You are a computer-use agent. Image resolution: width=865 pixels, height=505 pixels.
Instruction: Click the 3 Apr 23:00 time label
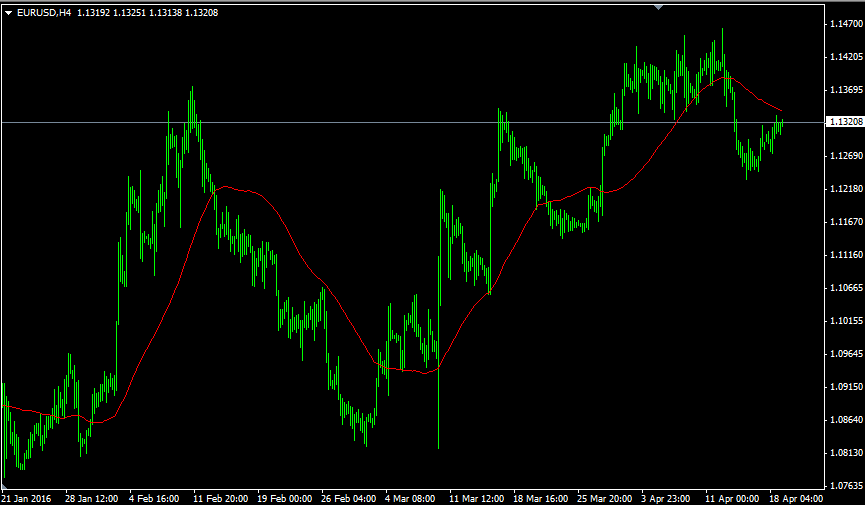pos(666,498)
